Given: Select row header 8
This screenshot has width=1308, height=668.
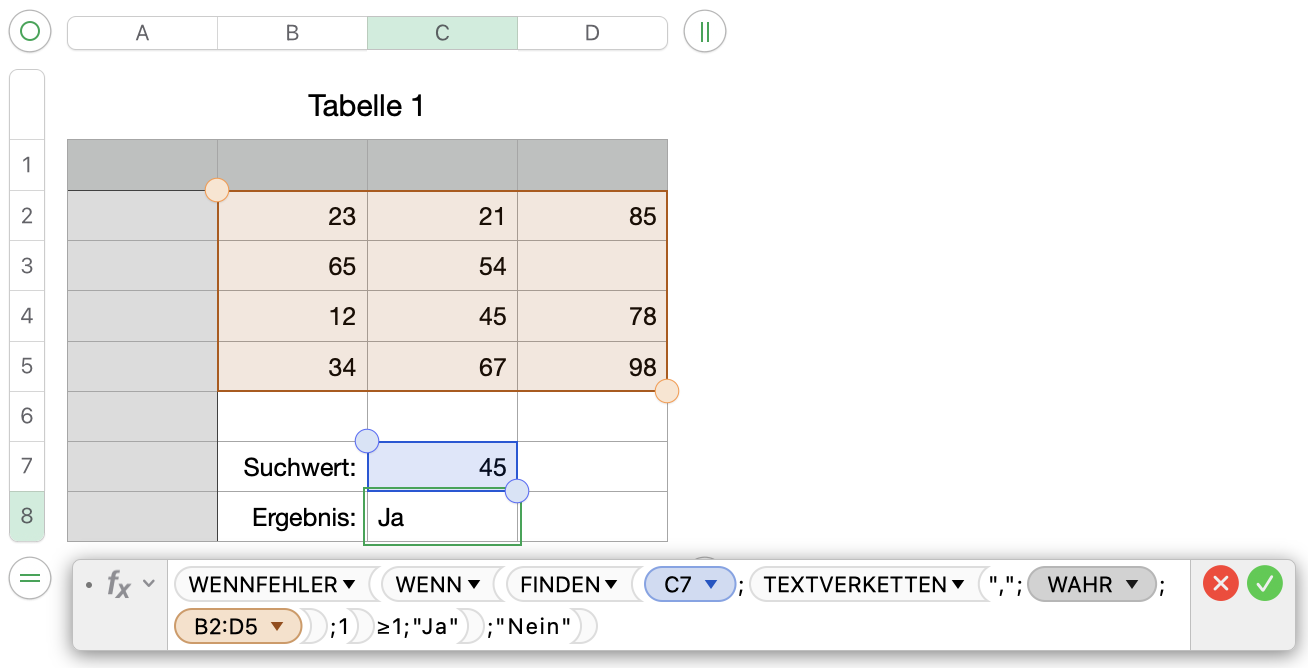Looking at the screenshot, I should pos(27,516).
